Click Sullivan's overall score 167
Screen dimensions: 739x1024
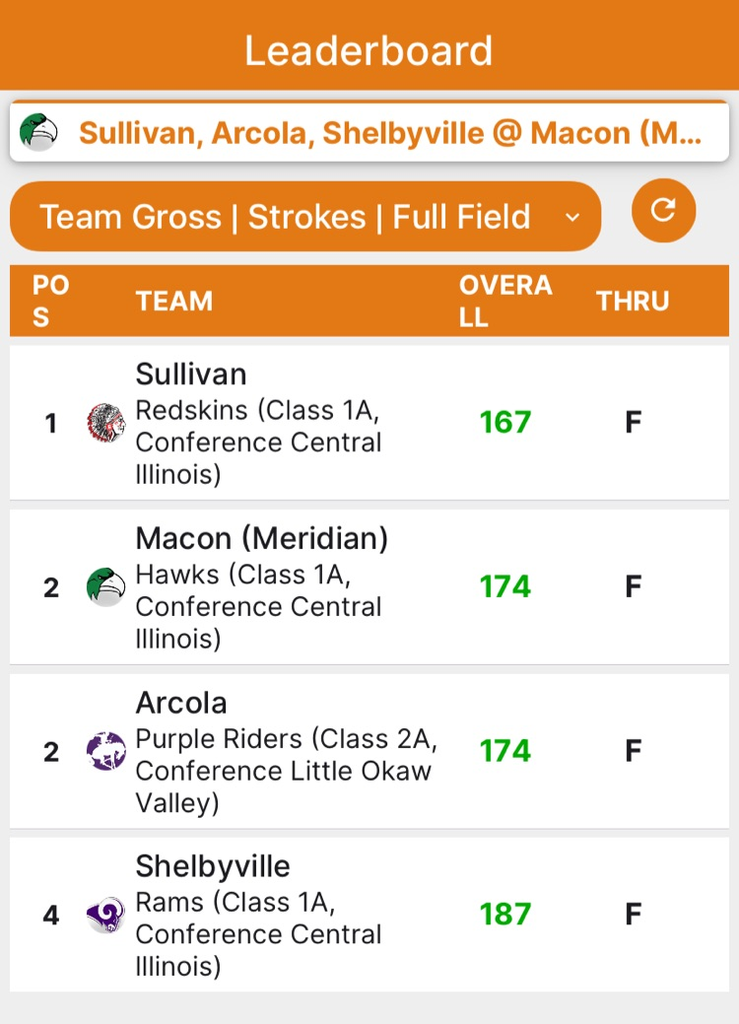tap(505, 422)
